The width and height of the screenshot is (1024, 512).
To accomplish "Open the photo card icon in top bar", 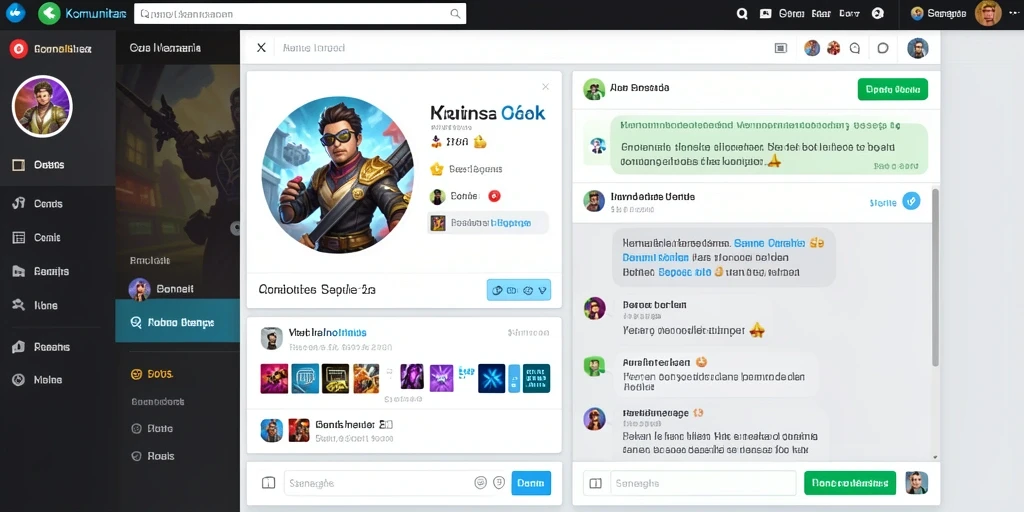I will coord(766,13).
